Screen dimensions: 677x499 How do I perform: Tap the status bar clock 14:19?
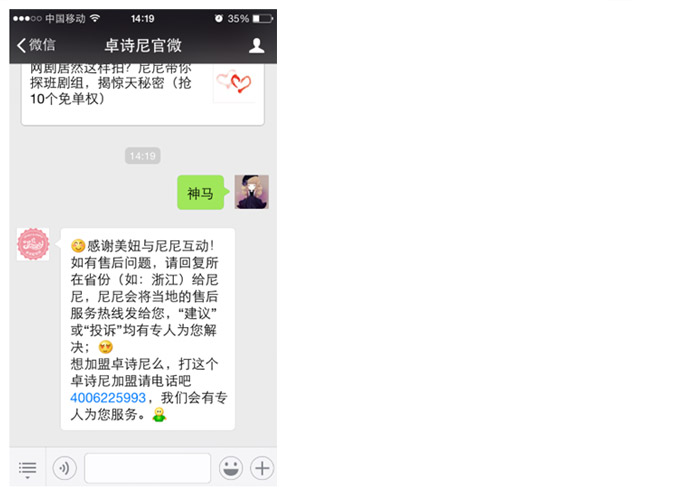(x=142, y=19)
